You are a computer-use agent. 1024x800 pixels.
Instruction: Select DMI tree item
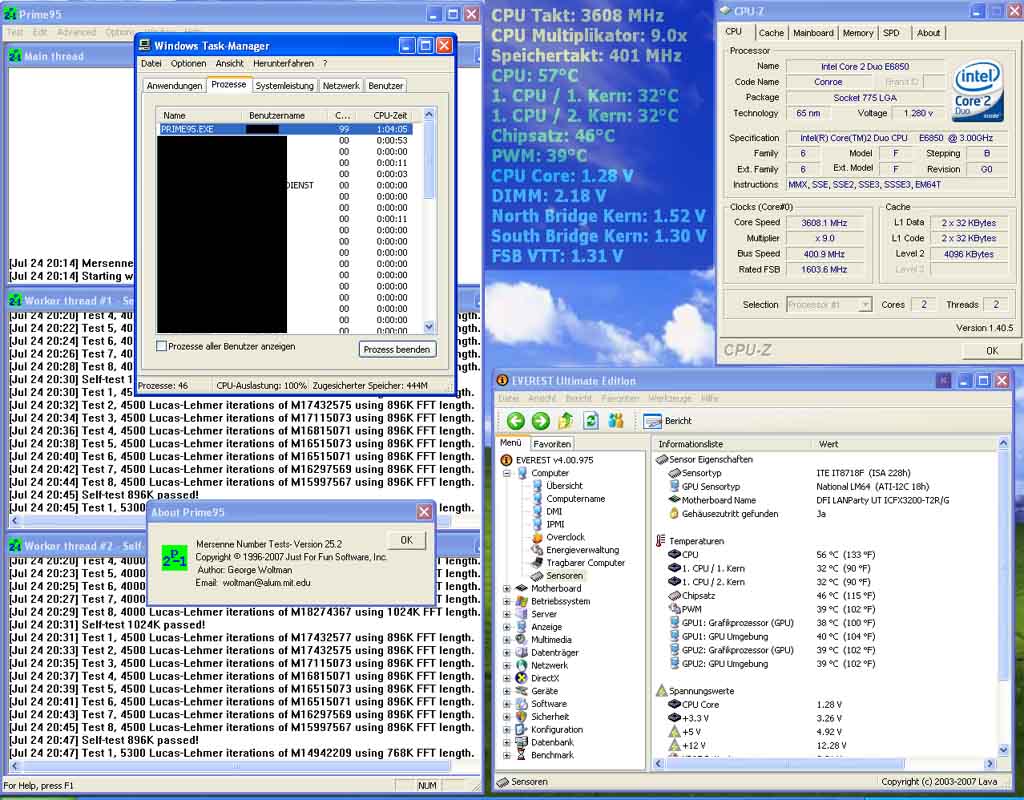click(x=554, y=511)
